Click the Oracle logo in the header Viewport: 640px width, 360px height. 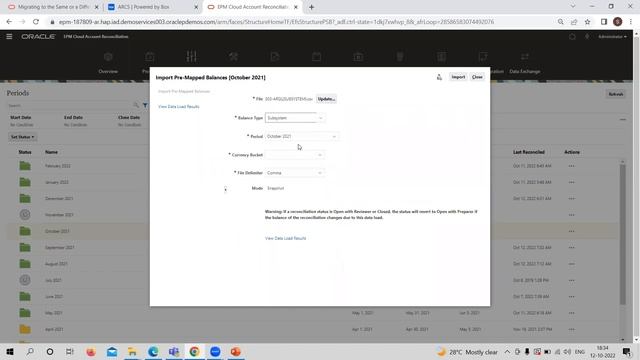click(38, 36)
